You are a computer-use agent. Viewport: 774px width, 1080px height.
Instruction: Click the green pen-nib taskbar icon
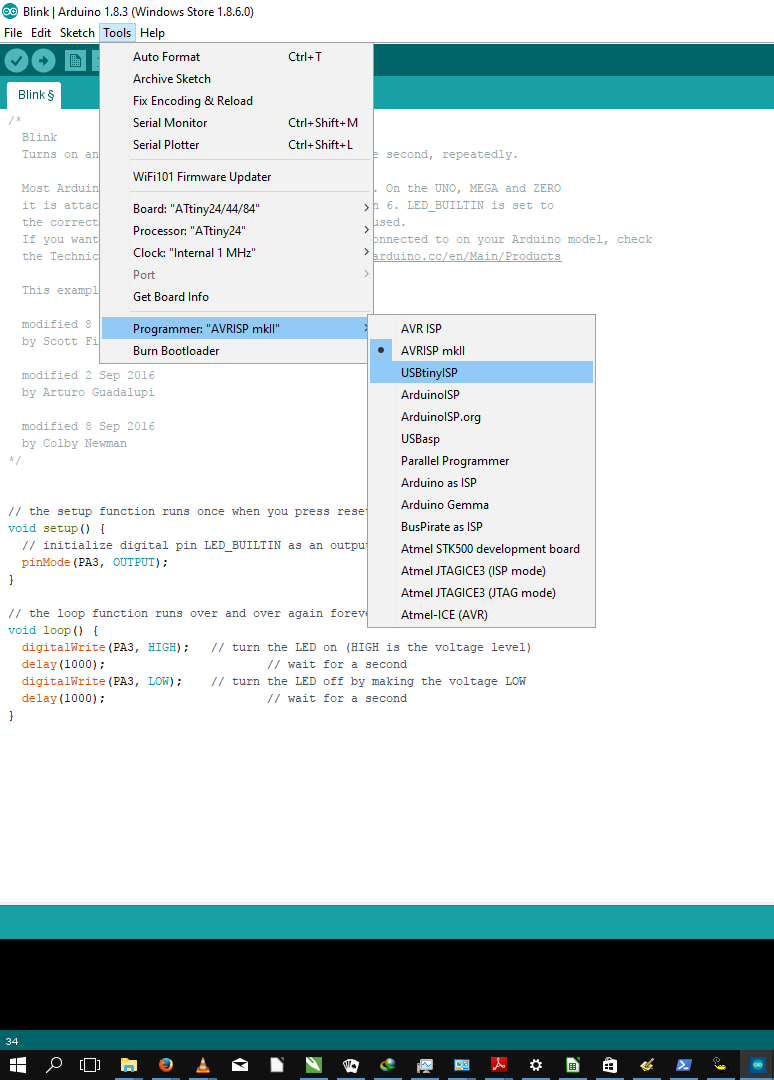coord(314,1065)
